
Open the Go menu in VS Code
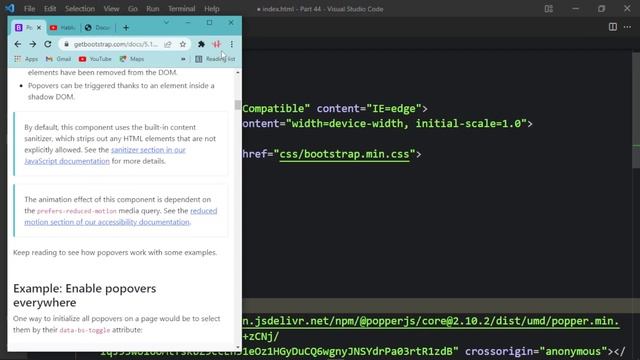pos(133,9)
